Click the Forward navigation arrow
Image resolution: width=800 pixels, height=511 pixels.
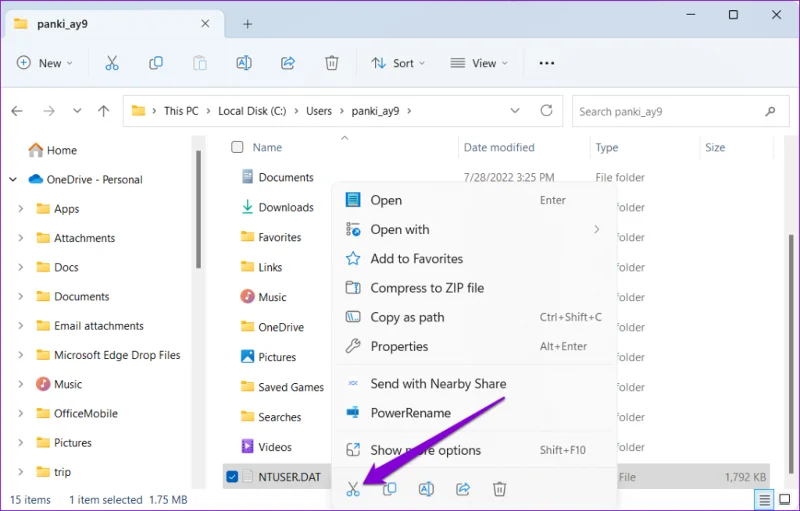tap(48, 111)
